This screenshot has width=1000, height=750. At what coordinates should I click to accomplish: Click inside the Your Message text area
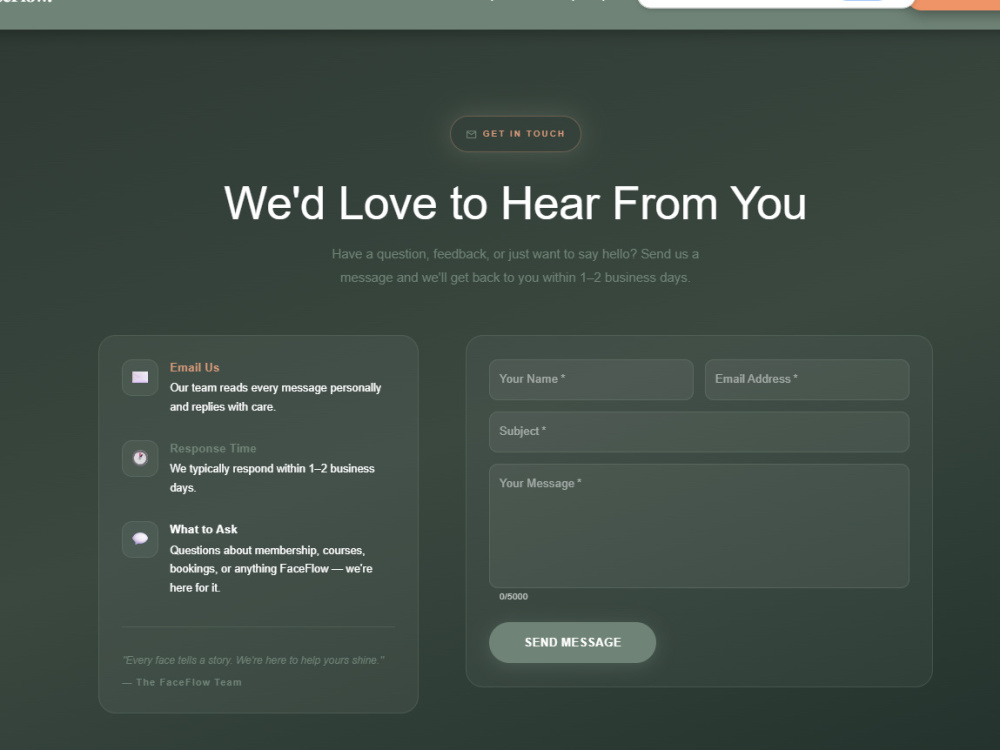[699, 526]
